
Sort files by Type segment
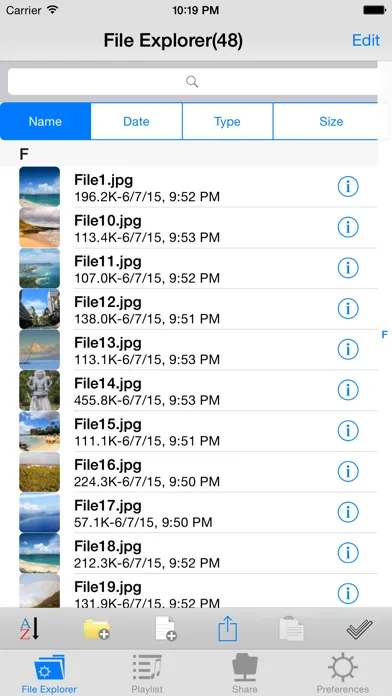227,122
